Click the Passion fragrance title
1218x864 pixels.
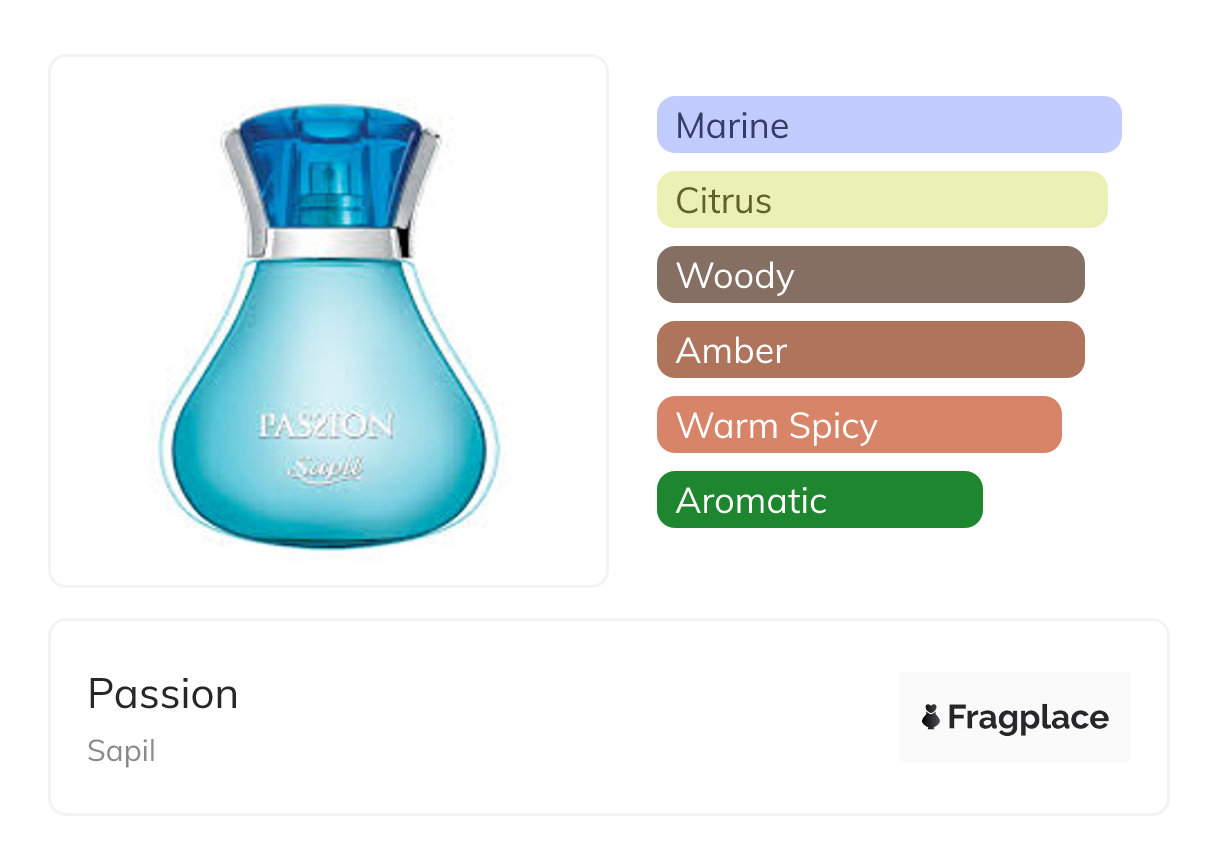pyautogui.click(x=163, y=694)
